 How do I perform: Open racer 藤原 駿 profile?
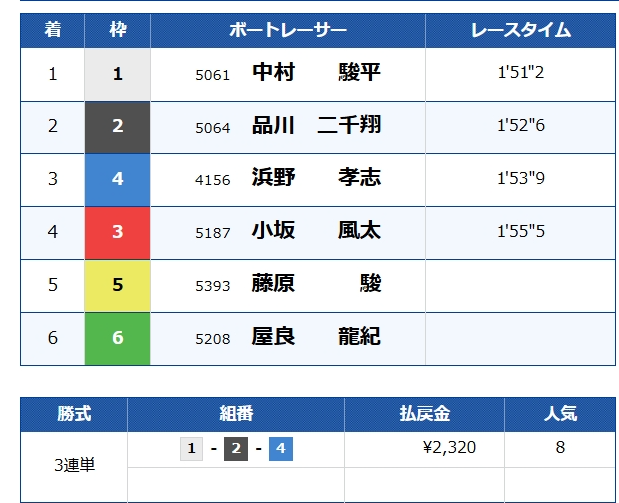point(315,285)
